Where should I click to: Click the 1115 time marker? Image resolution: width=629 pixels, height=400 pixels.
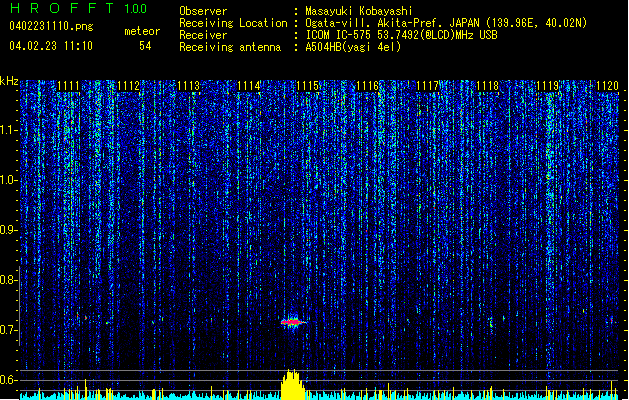point(308,86)
